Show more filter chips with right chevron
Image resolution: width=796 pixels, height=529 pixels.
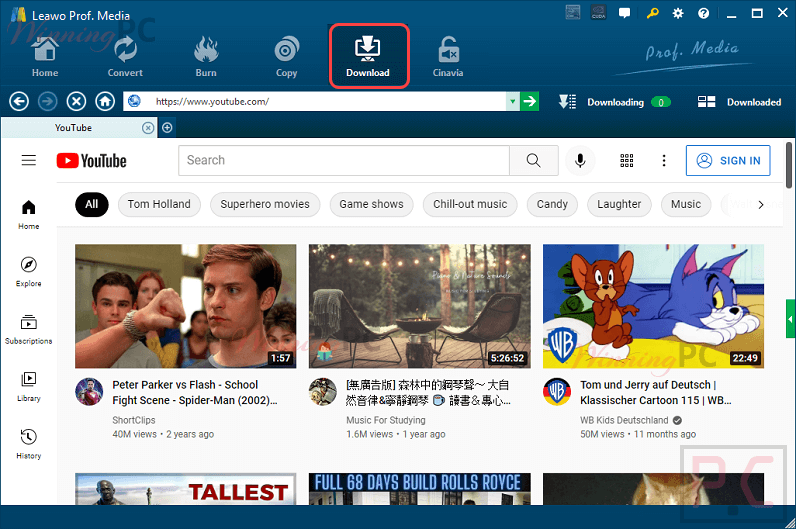tap(760, 205)
